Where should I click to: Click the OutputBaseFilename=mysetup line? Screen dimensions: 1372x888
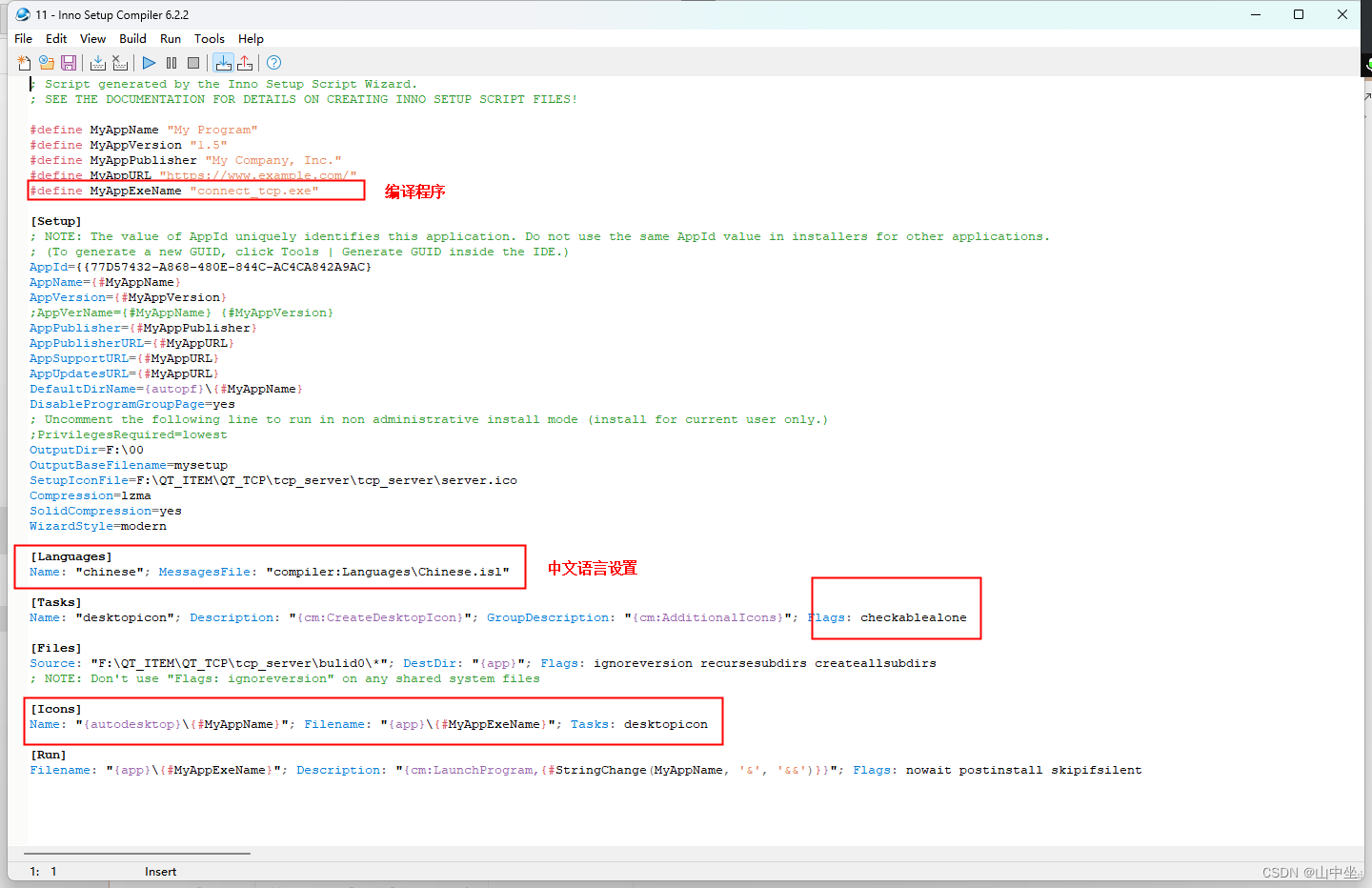click(129, 465)
